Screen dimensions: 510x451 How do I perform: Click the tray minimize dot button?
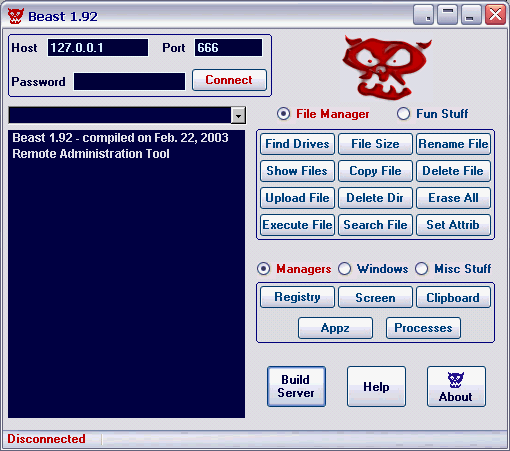click(x=423, y=15)
